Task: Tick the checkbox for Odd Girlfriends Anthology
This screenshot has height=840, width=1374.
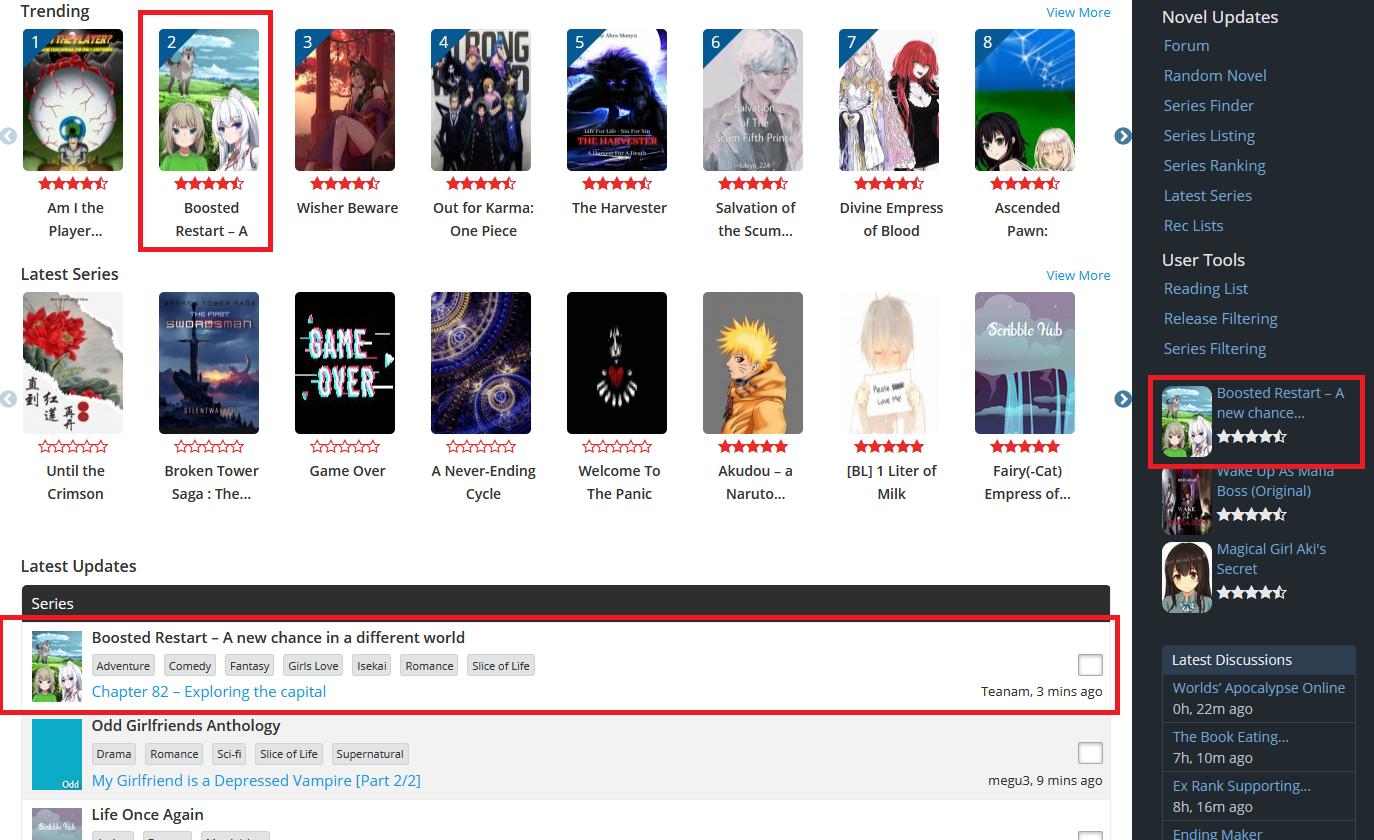Action: [x=1090, y=753]
